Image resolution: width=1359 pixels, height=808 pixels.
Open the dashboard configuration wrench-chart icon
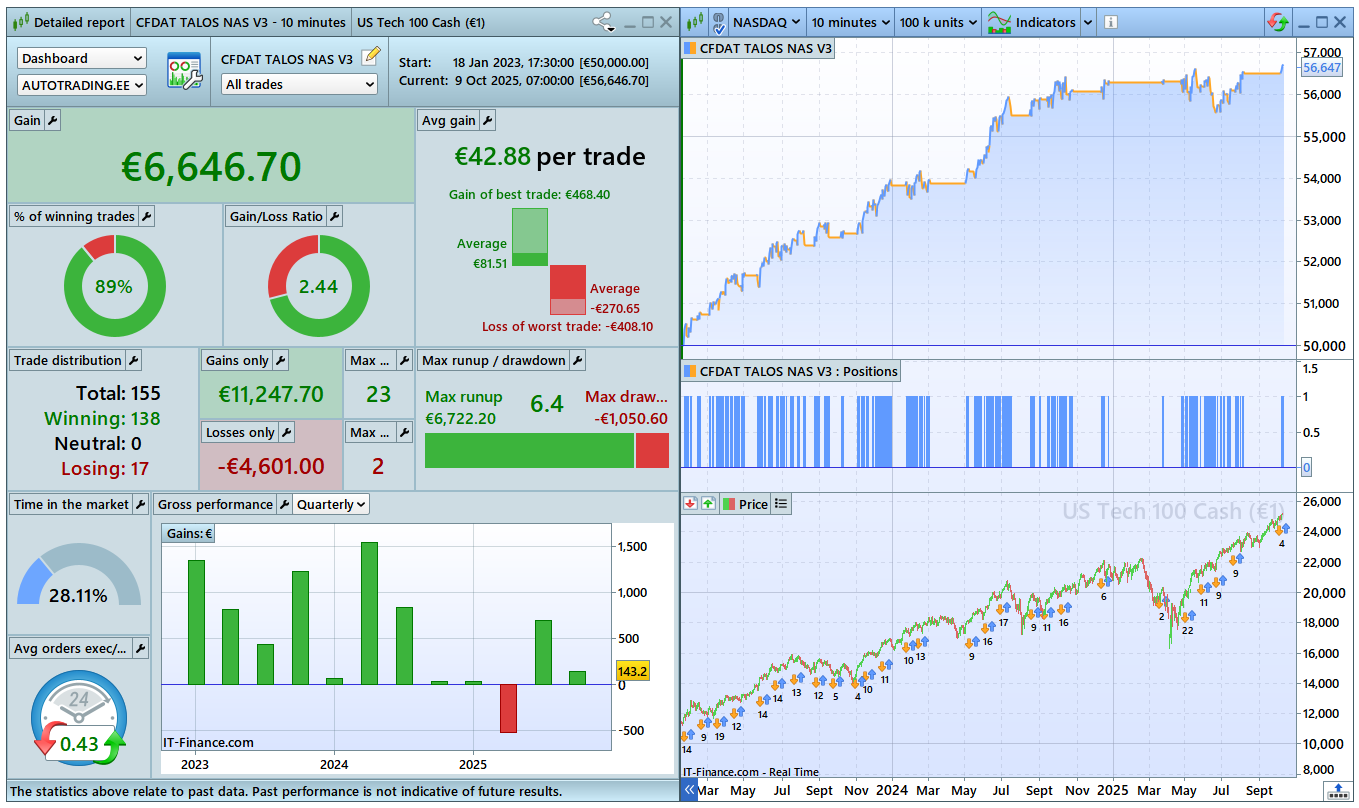tap(184, 72)
